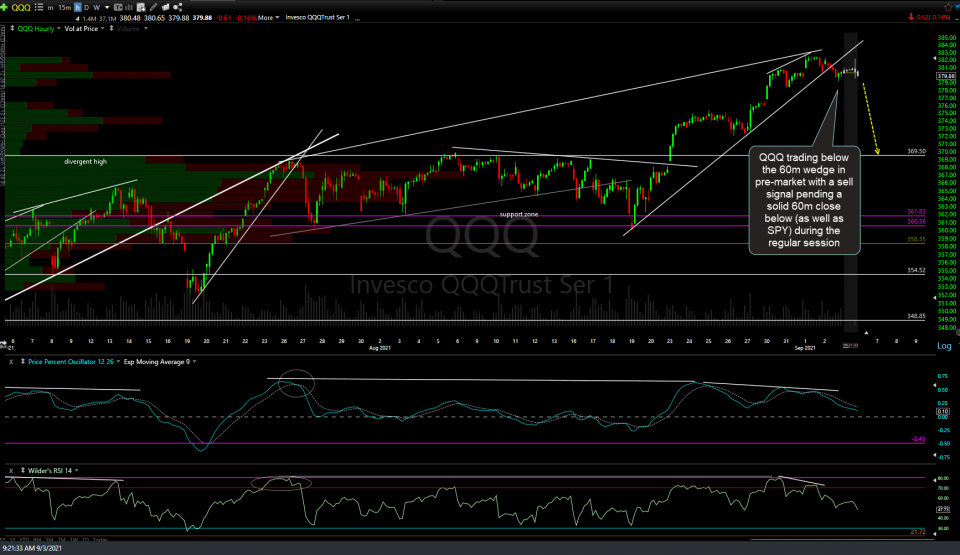Click the 'Invesco QQQTrust Ser 1' company name
This screenshot has height=555, width=960.
pyautogui.click(x=317, y=18)
